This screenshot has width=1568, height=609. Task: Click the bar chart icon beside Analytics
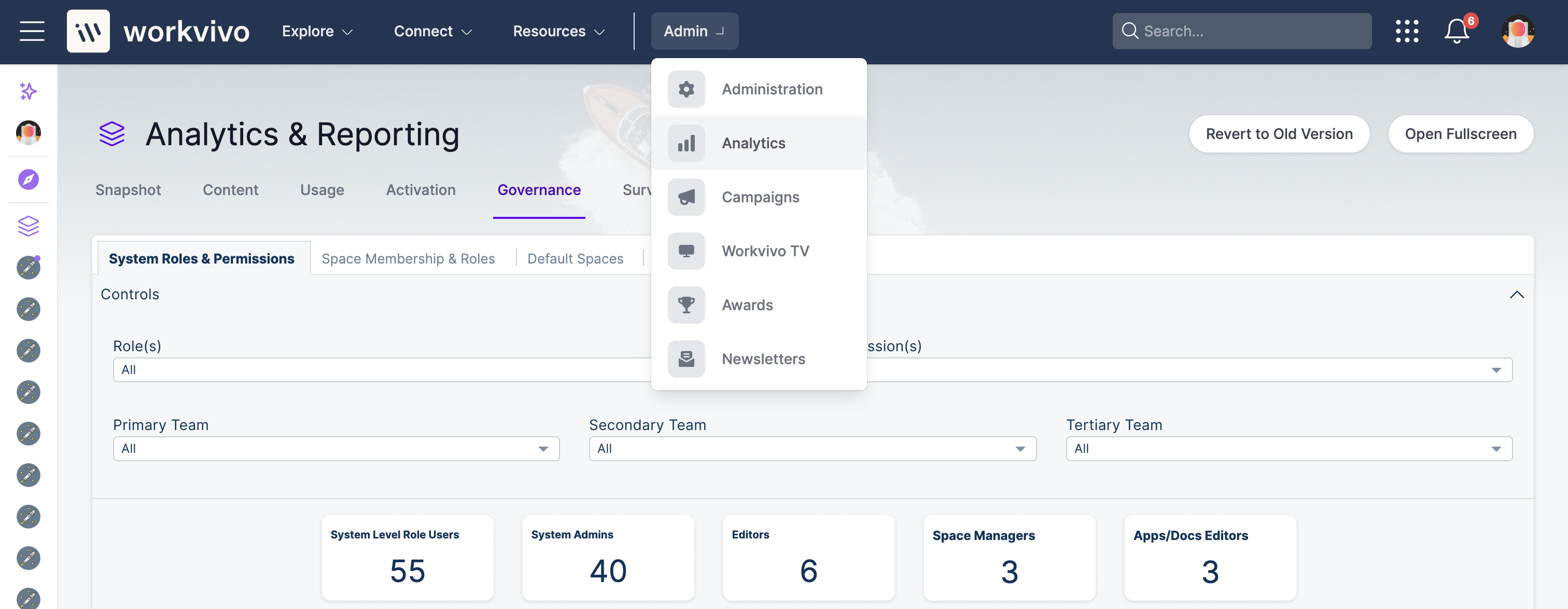pos(686,143)
